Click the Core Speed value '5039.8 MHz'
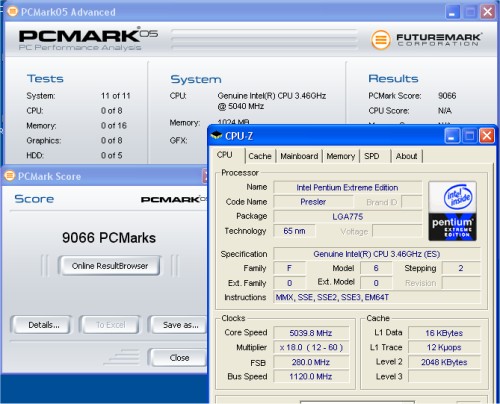The image size is (500, 404). (x=311, y=333)
